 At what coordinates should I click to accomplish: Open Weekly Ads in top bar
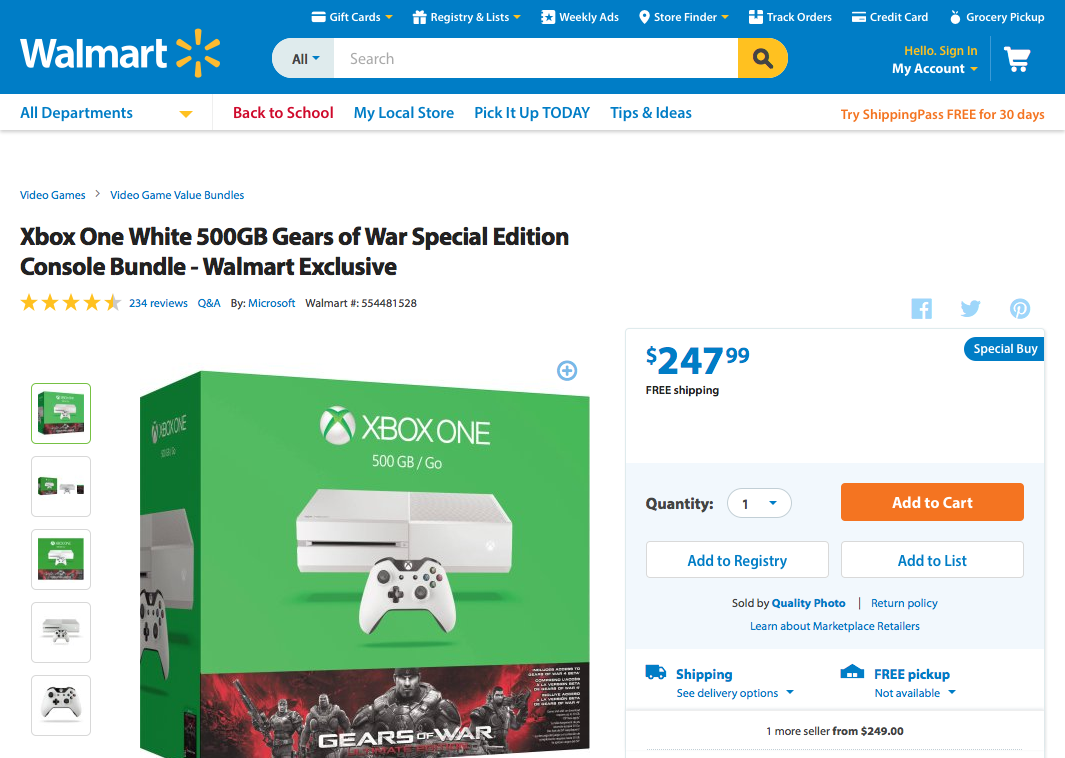(x=580, y=17)
